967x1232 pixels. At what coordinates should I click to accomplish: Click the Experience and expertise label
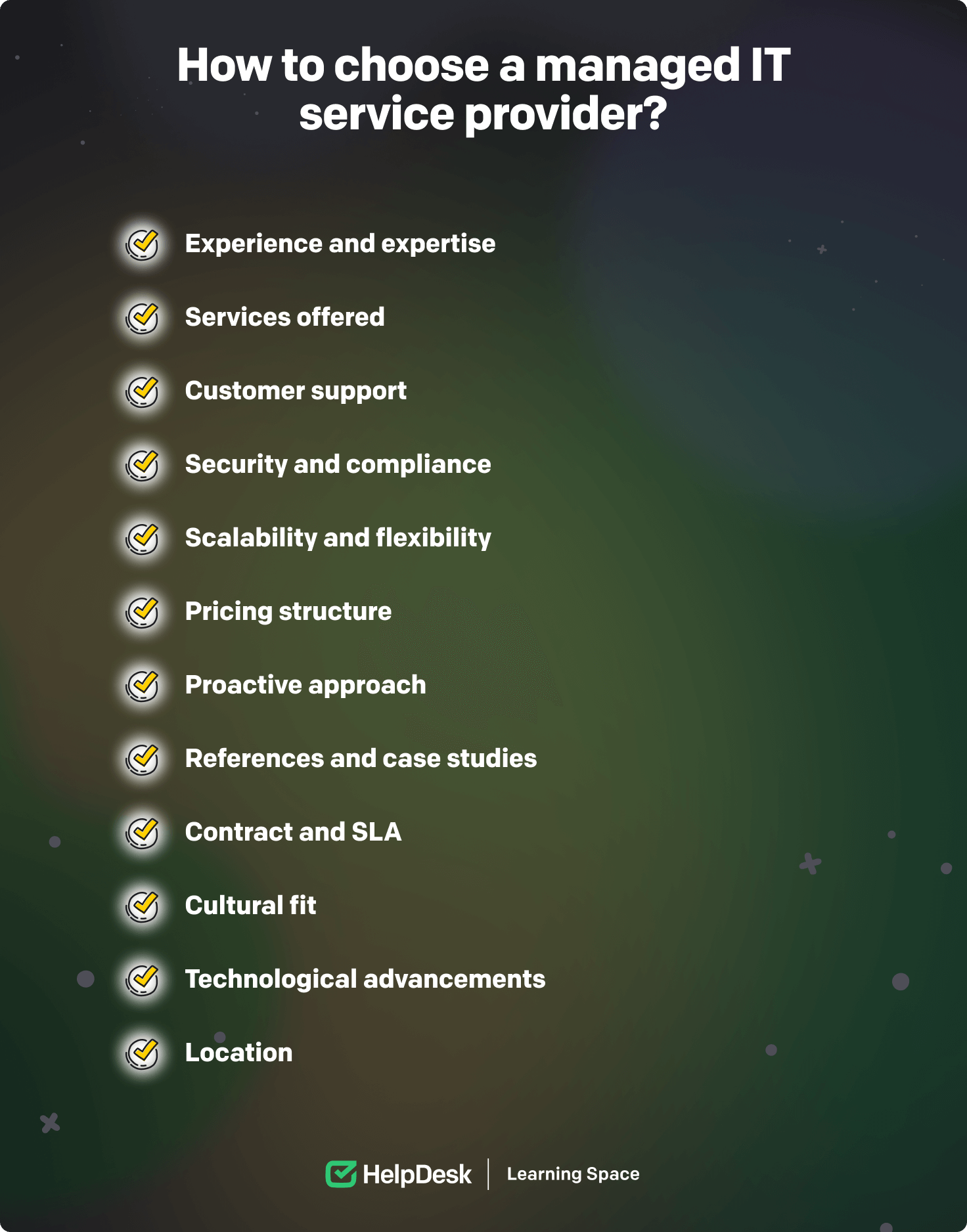340,244
